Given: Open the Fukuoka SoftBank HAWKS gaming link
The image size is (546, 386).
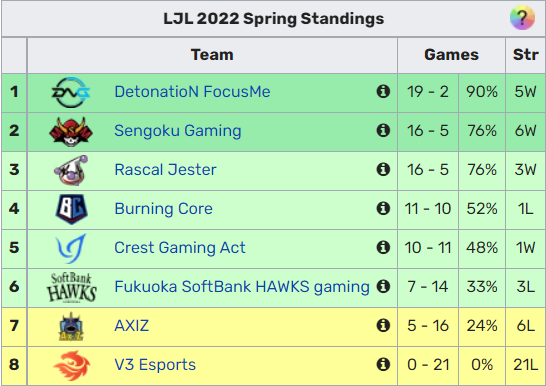Looking at the screenshot, I should 242,287.
